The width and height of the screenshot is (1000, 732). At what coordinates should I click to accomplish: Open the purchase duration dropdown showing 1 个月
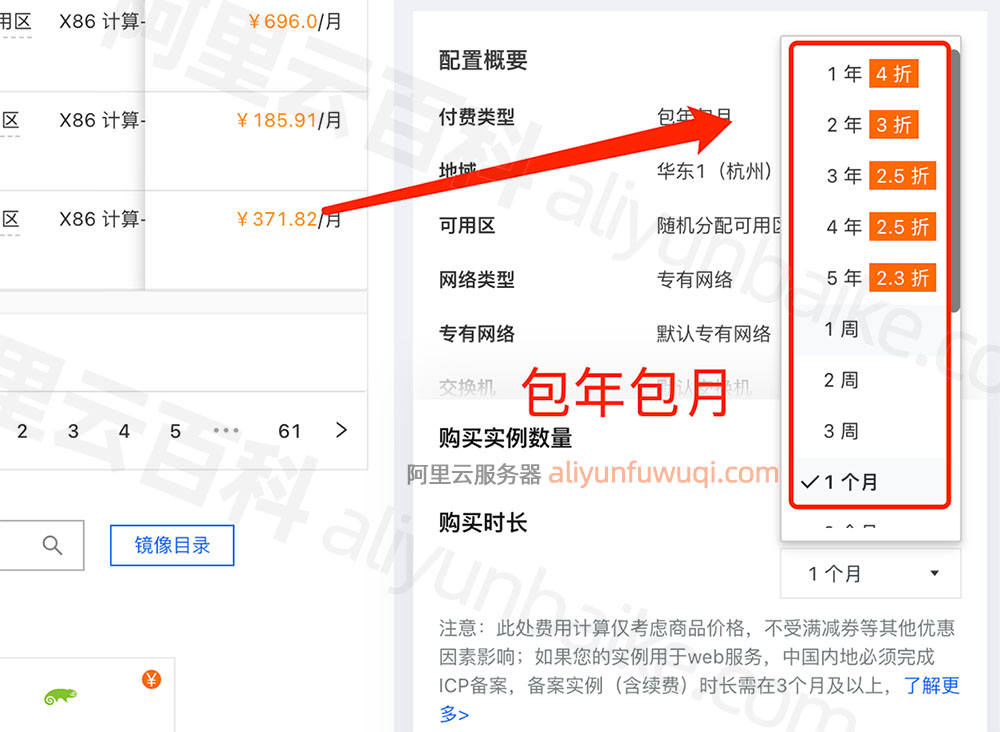click(x=870, y=573)
